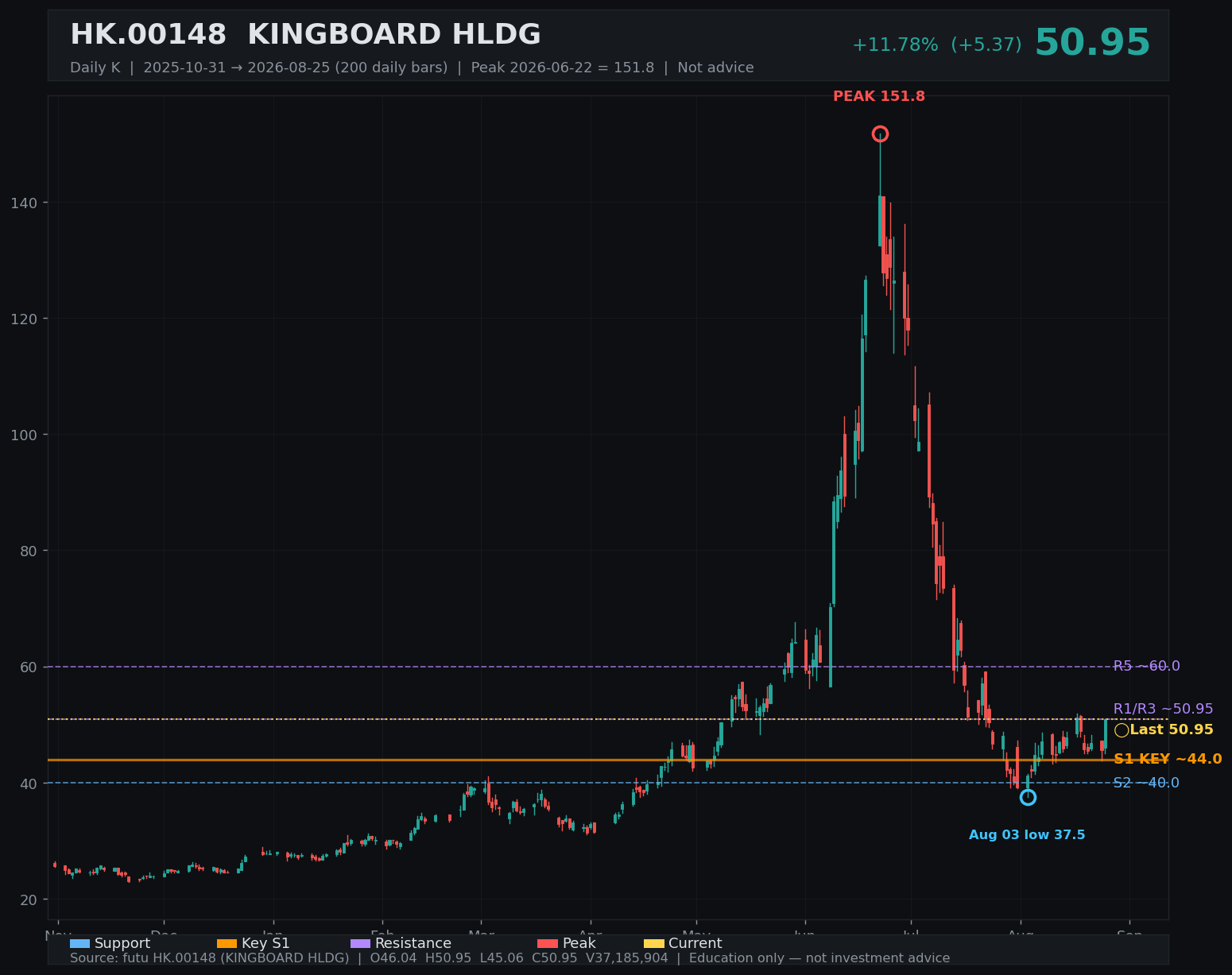Select the purple Resistance legend swatch
The height and width of the screenshot is (975, 1232).
(360, 944)
